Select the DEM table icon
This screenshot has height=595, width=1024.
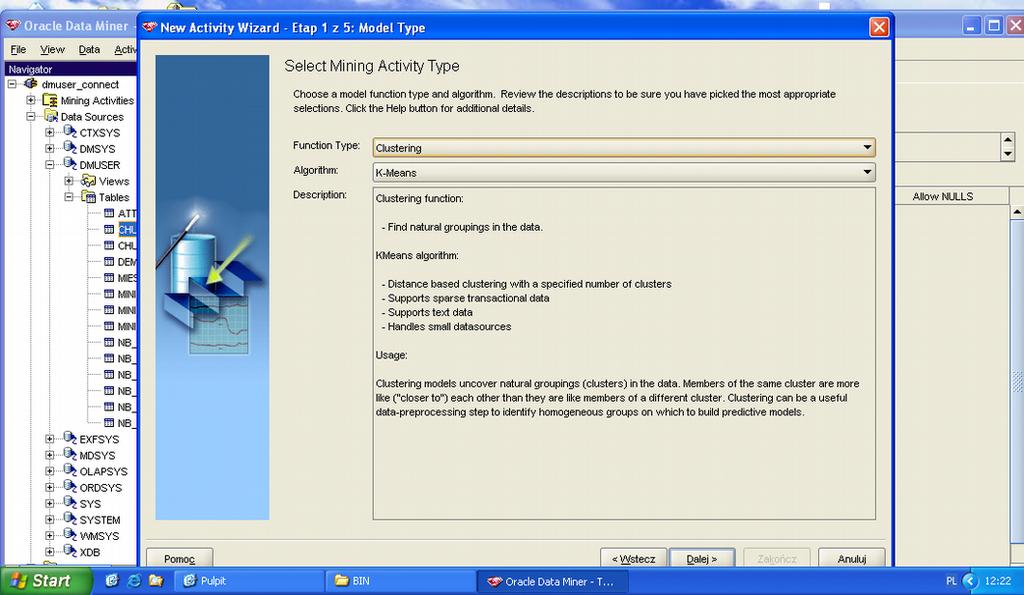point(109,261)
